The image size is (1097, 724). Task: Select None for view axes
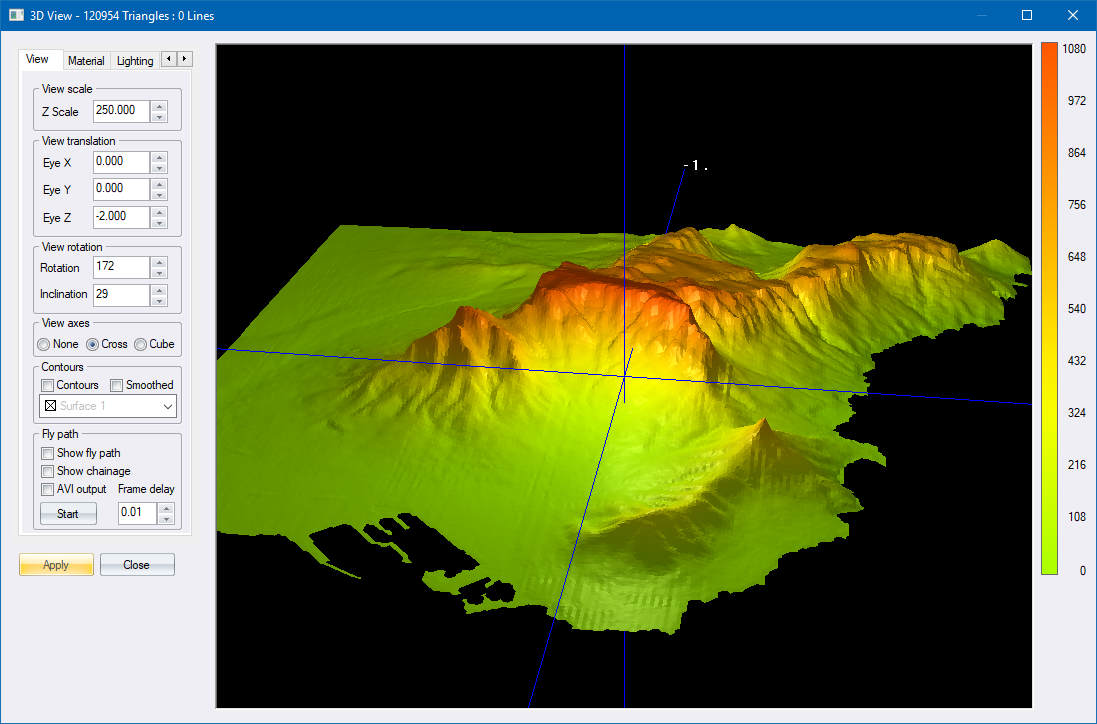(44, 344)
